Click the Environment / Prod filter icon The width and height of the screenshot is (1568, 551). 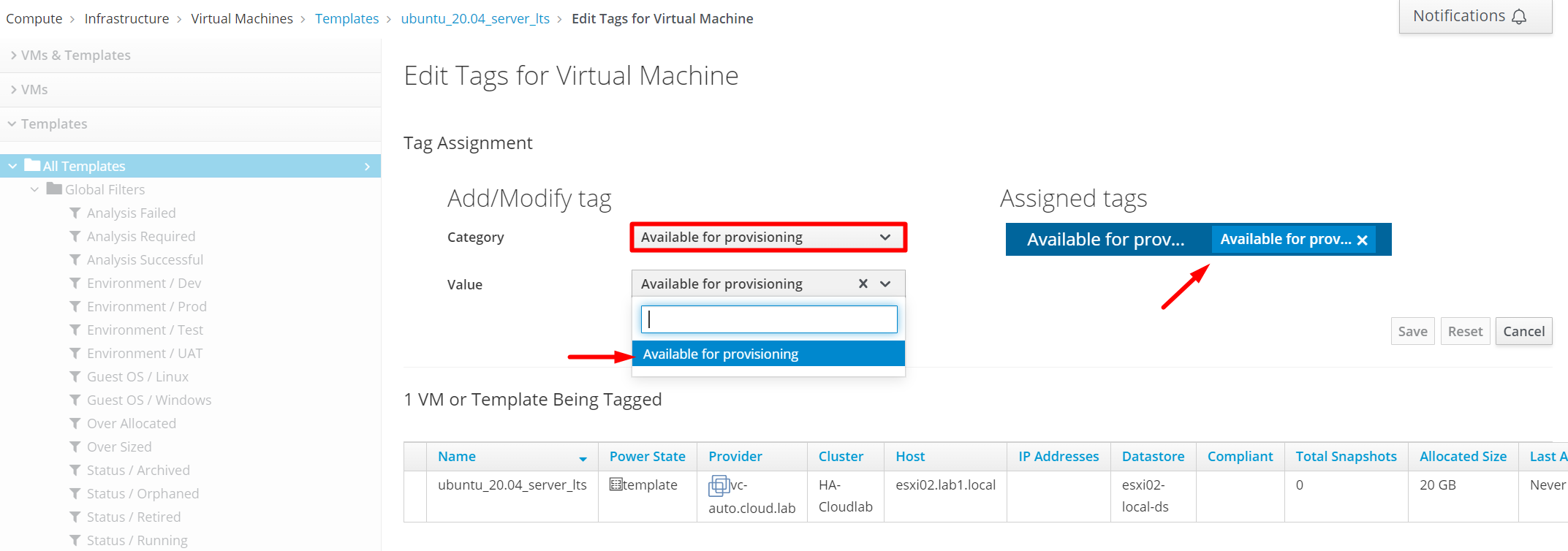75,306
